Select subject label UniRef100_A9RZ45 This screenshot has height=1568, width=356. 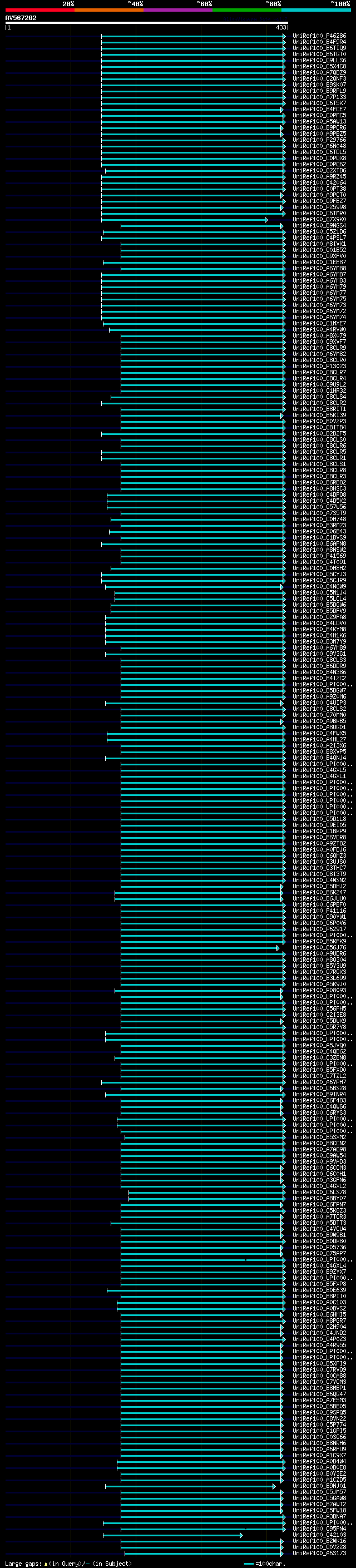(319, 176)
